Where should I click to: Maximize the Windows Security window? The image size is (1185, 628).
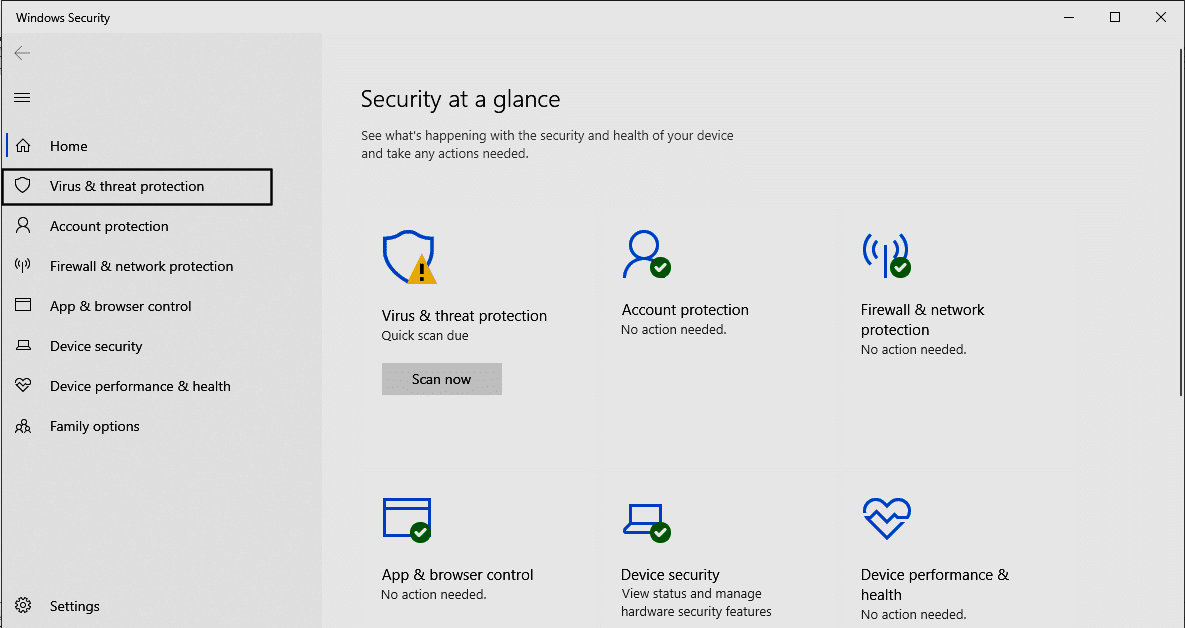tap(1115, 17)
